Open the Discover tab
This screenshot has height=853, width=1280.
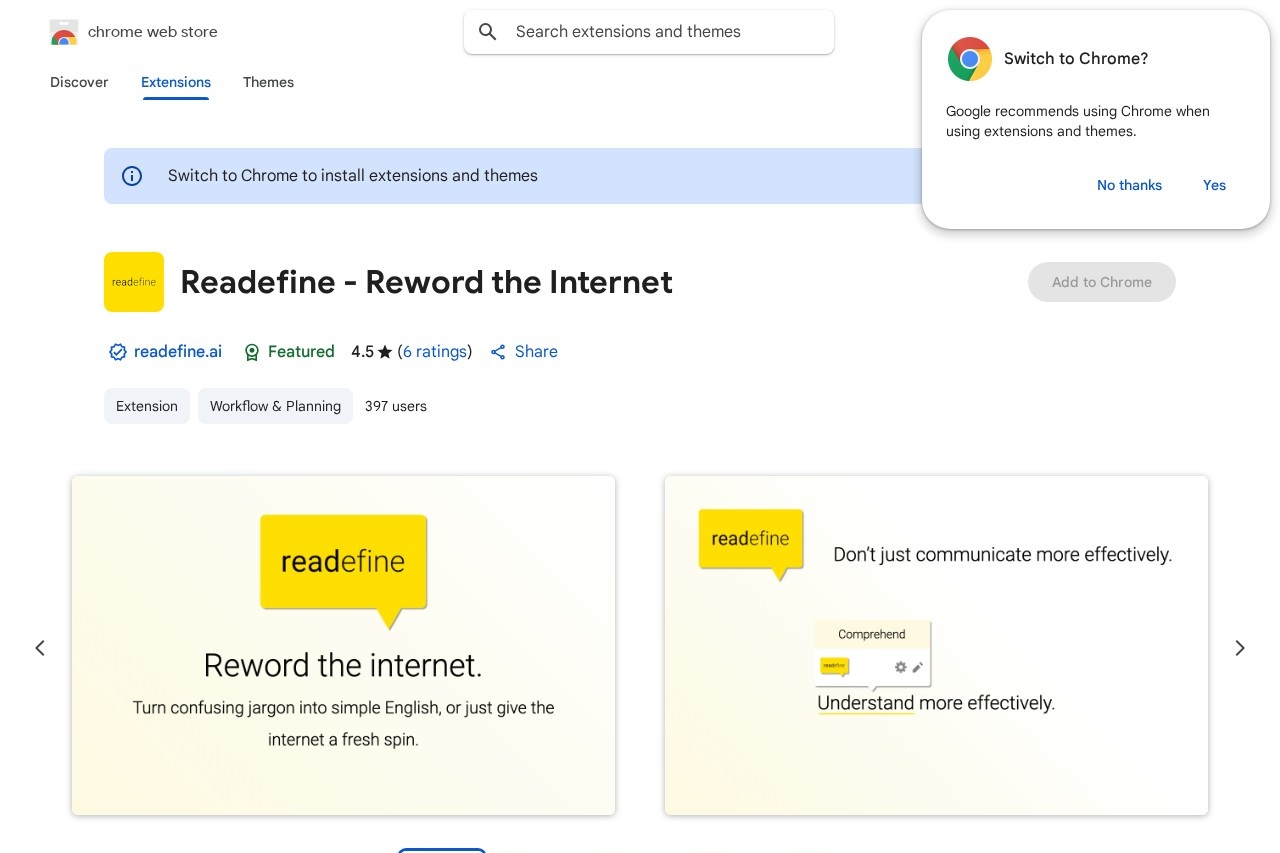tap(79, 83)
